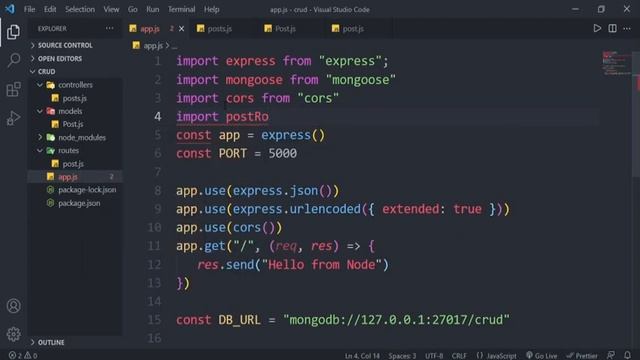Screen dimensions: 640x360
Task: Open the Explorer view in activity bar
Action: (x=13, y=32)
